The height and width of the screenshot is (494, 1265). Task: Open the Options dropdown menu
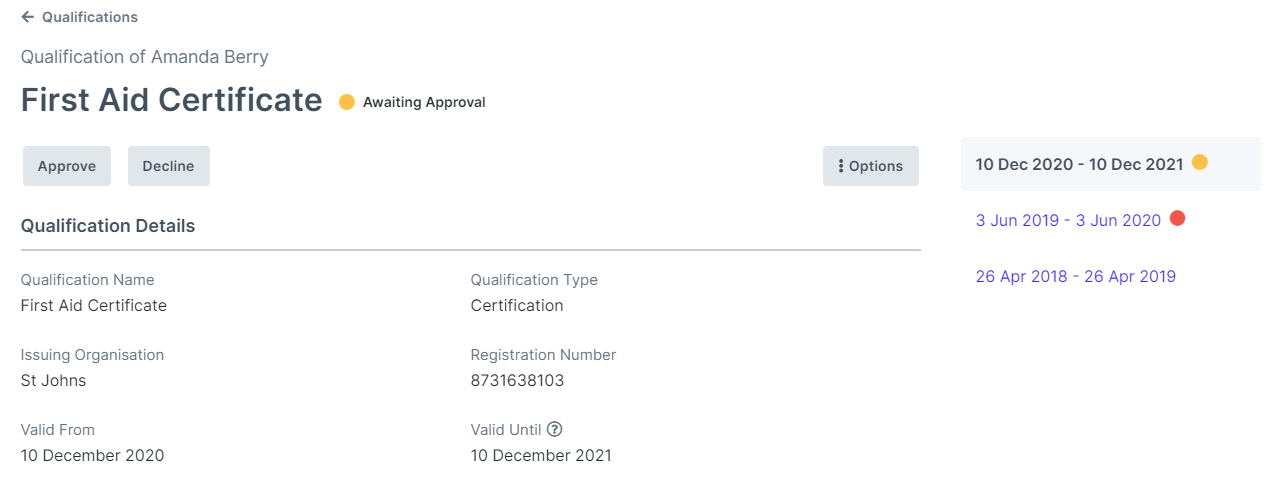coord(870,166)
